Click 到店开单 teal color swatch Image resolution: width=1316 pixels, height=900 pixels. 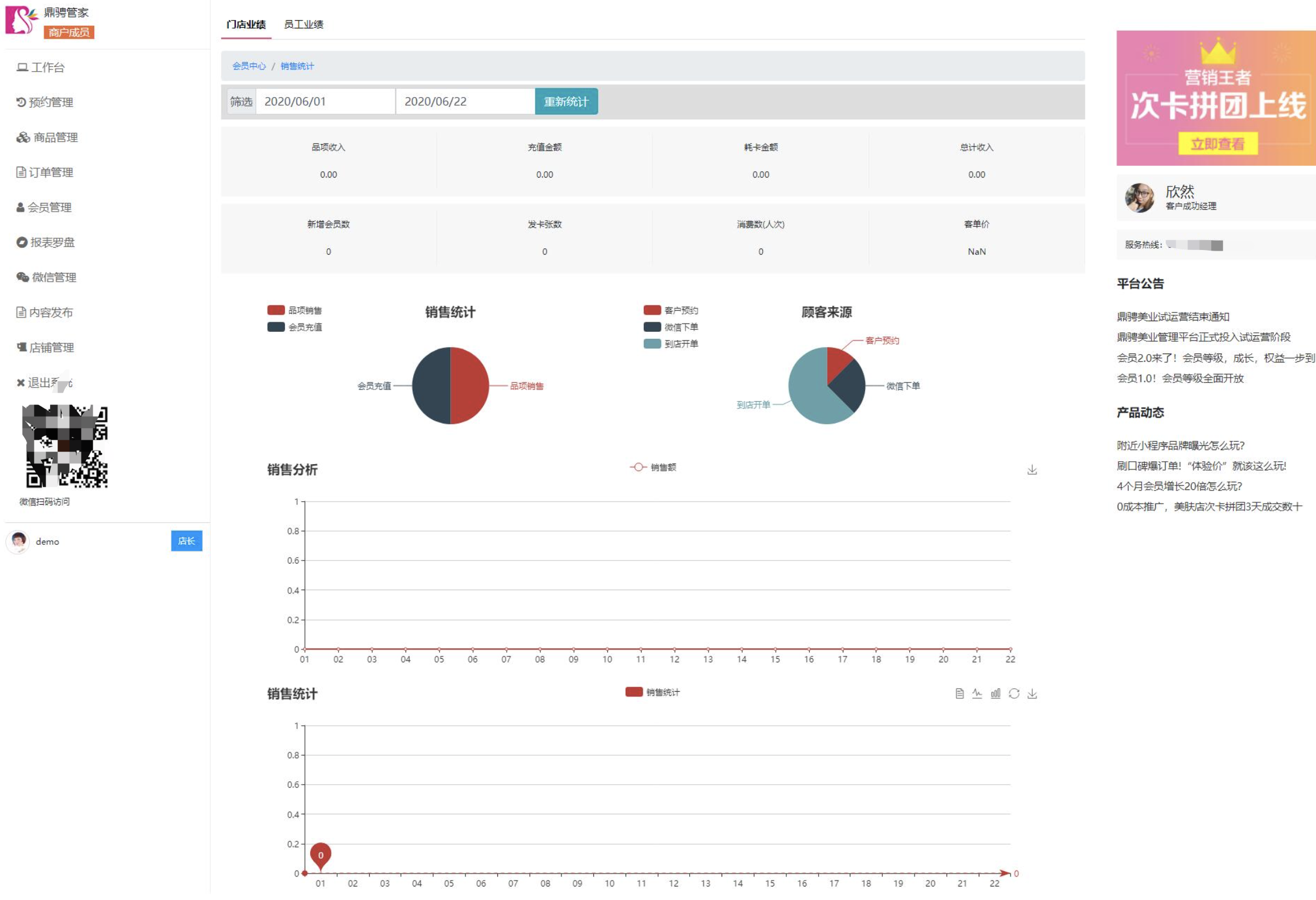(x=652, y=344)
